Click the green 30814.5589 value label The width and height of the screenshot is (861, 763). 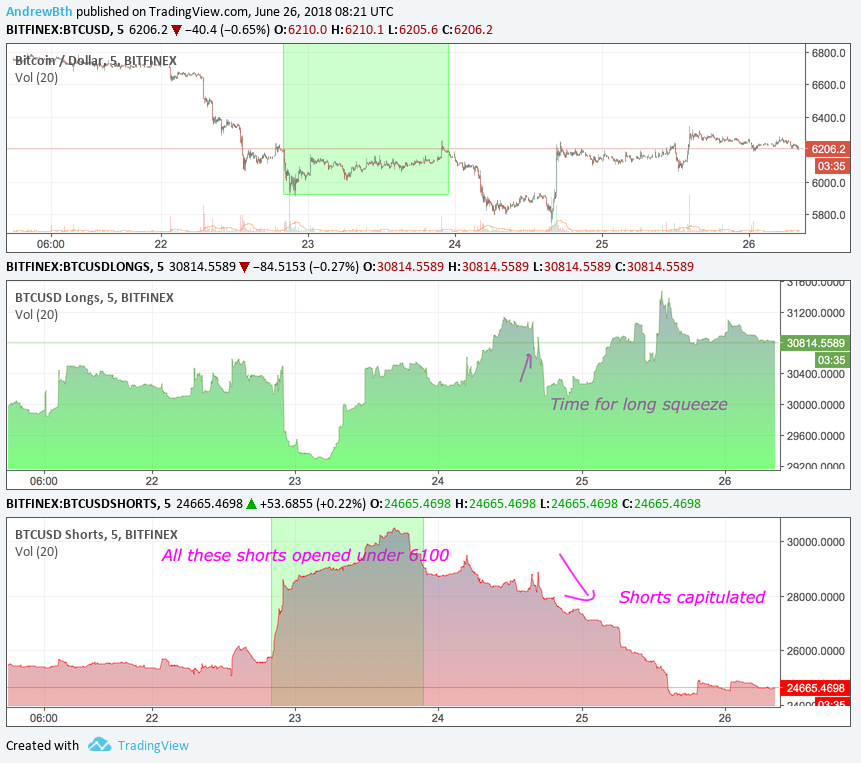pos(815,344)
